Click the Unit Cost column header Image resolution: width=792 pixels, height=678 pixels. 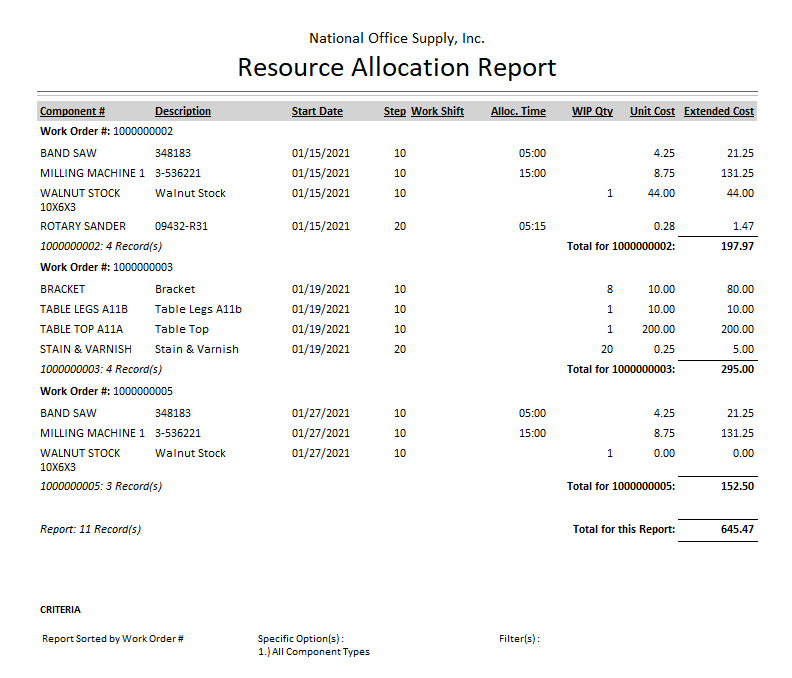point(652,111)
